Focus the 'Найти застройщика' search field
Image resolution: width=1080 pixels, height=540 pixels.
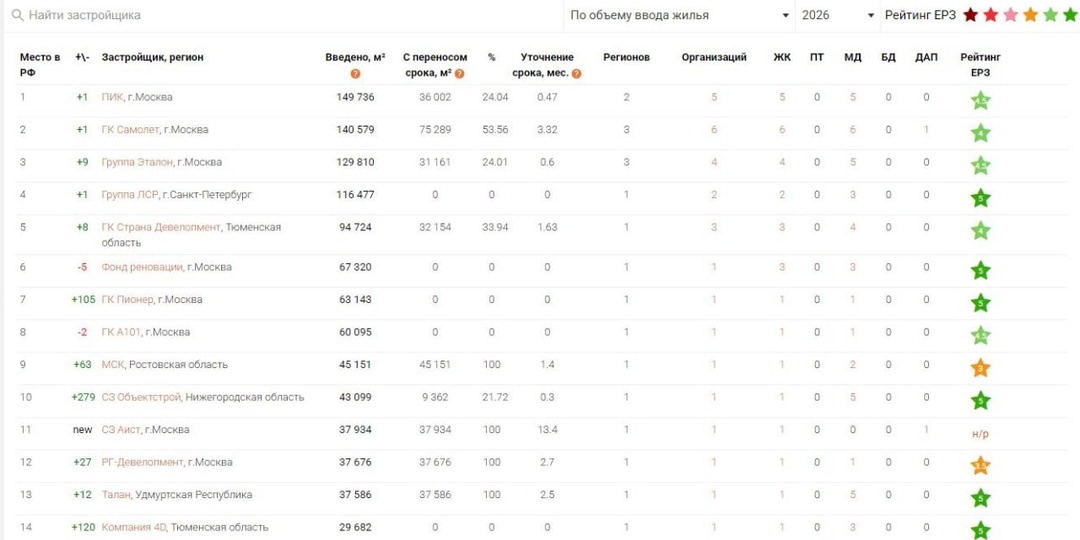tap(289, 15)
